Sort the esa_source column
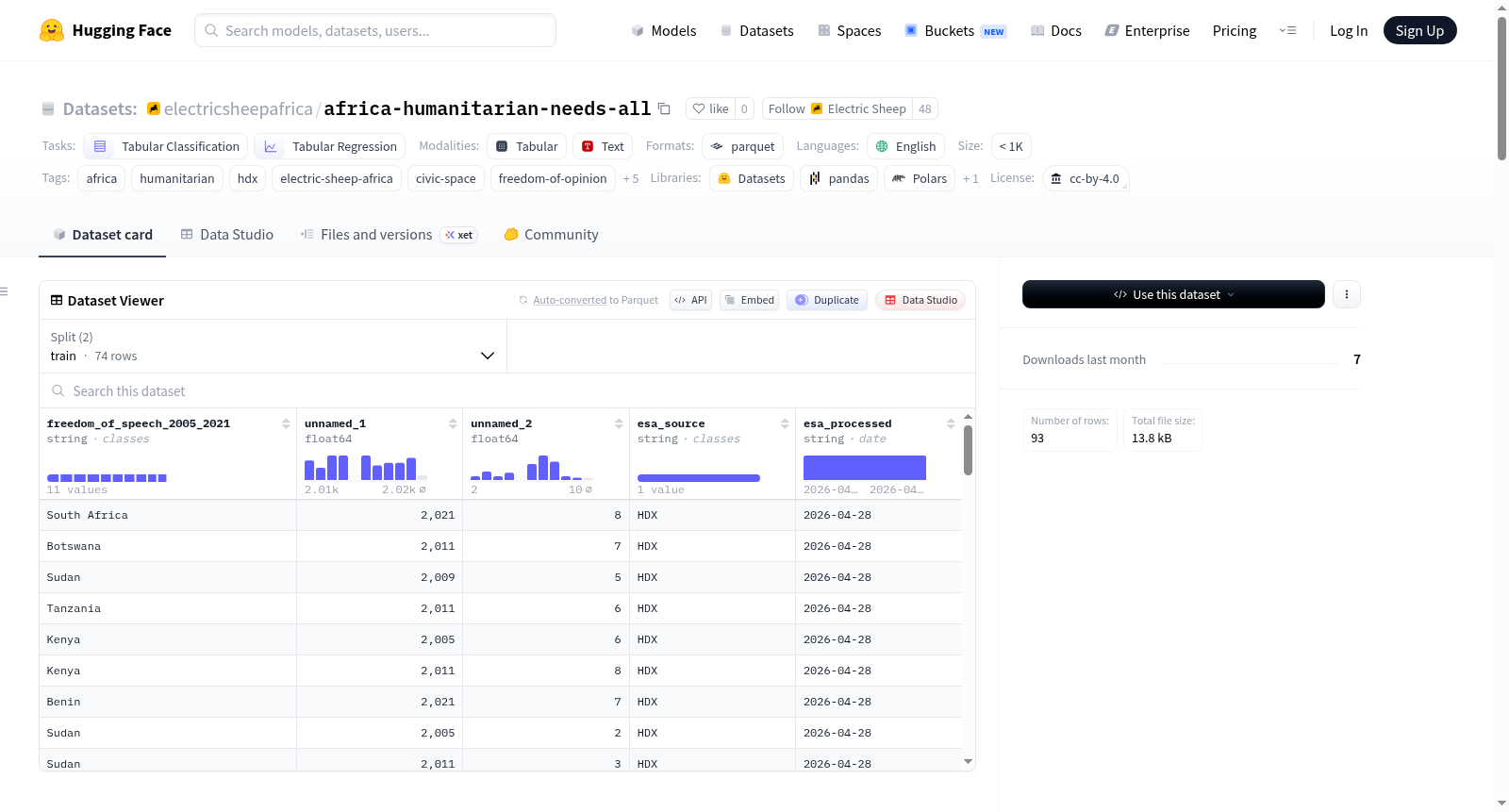This screenshot has width=1509, height=812. pos(785,424)
